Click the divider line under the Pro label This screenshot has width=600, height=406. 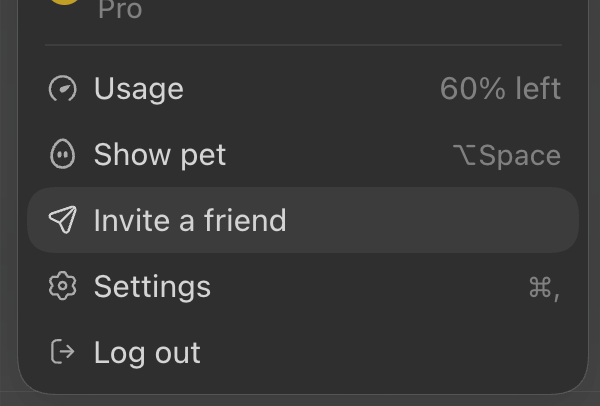(x=303, y=45)
